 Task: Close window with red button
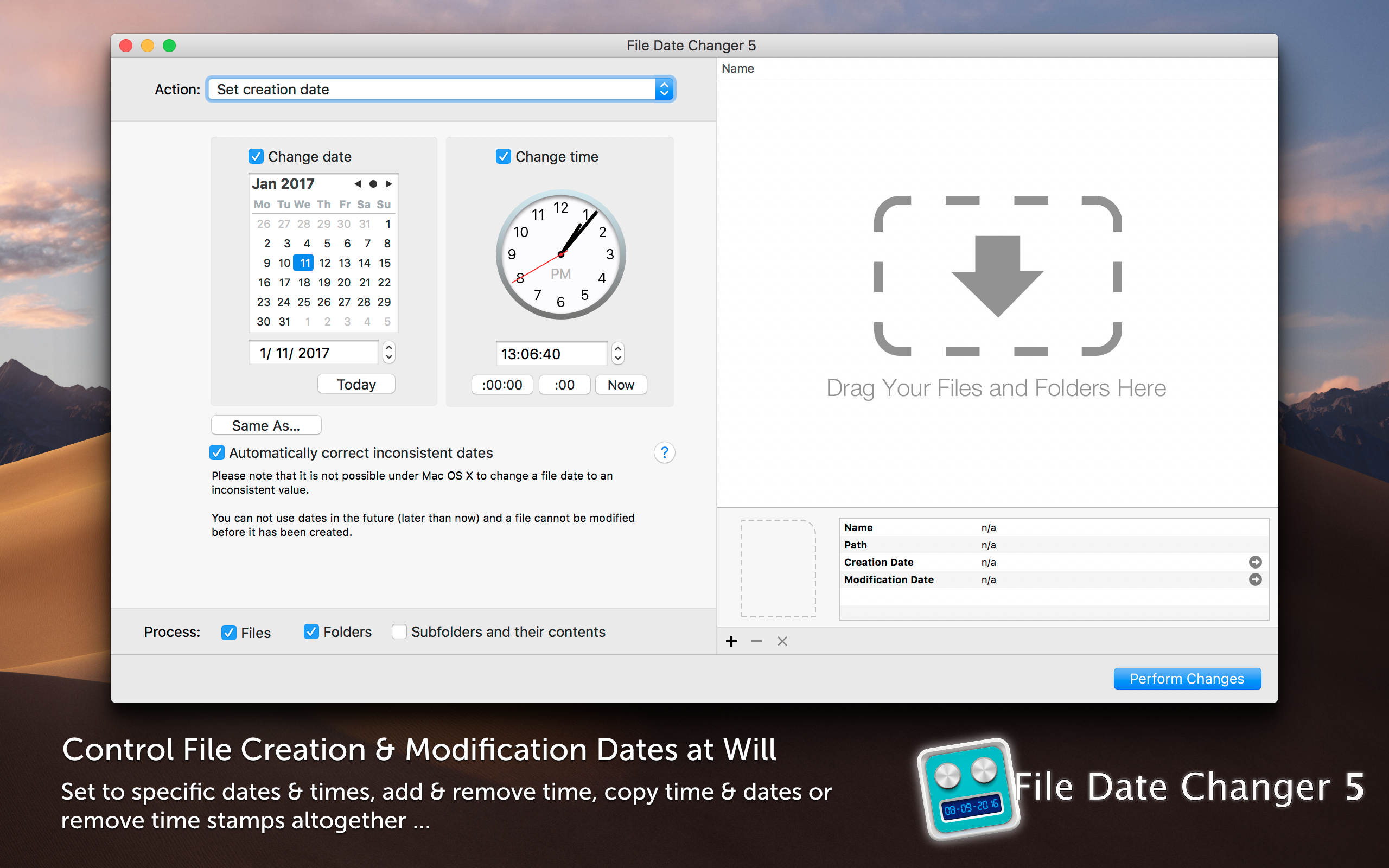(126, 46)
